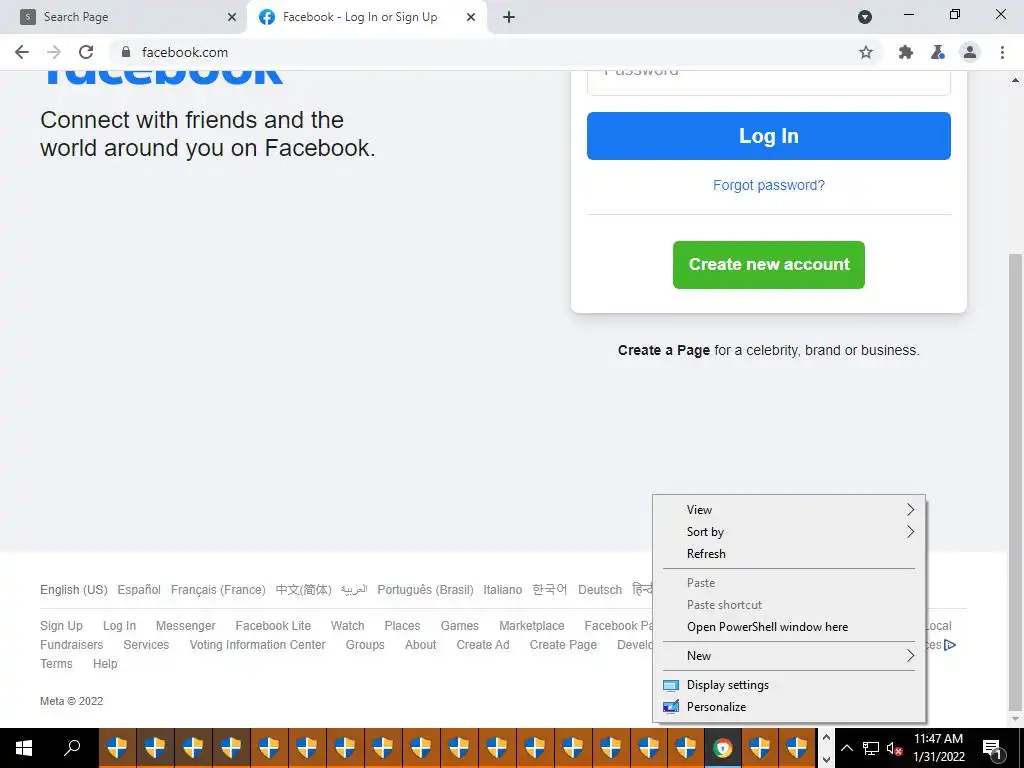The image size is (1024, 768).
Task: Switch to the Chrome taskbar icon
Action: coord(722,748)
